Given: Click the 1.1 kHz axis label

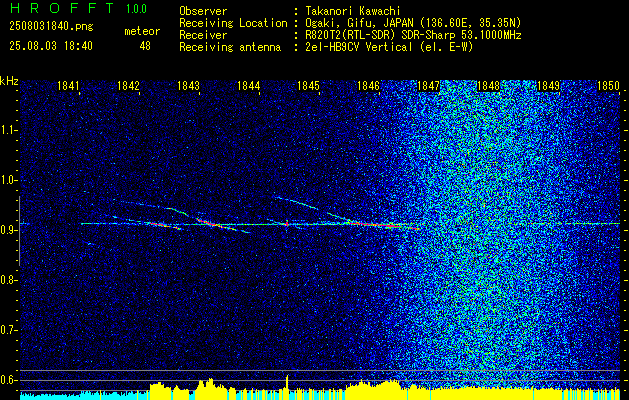Looking at the screenshot, I should tap(6, 130).
